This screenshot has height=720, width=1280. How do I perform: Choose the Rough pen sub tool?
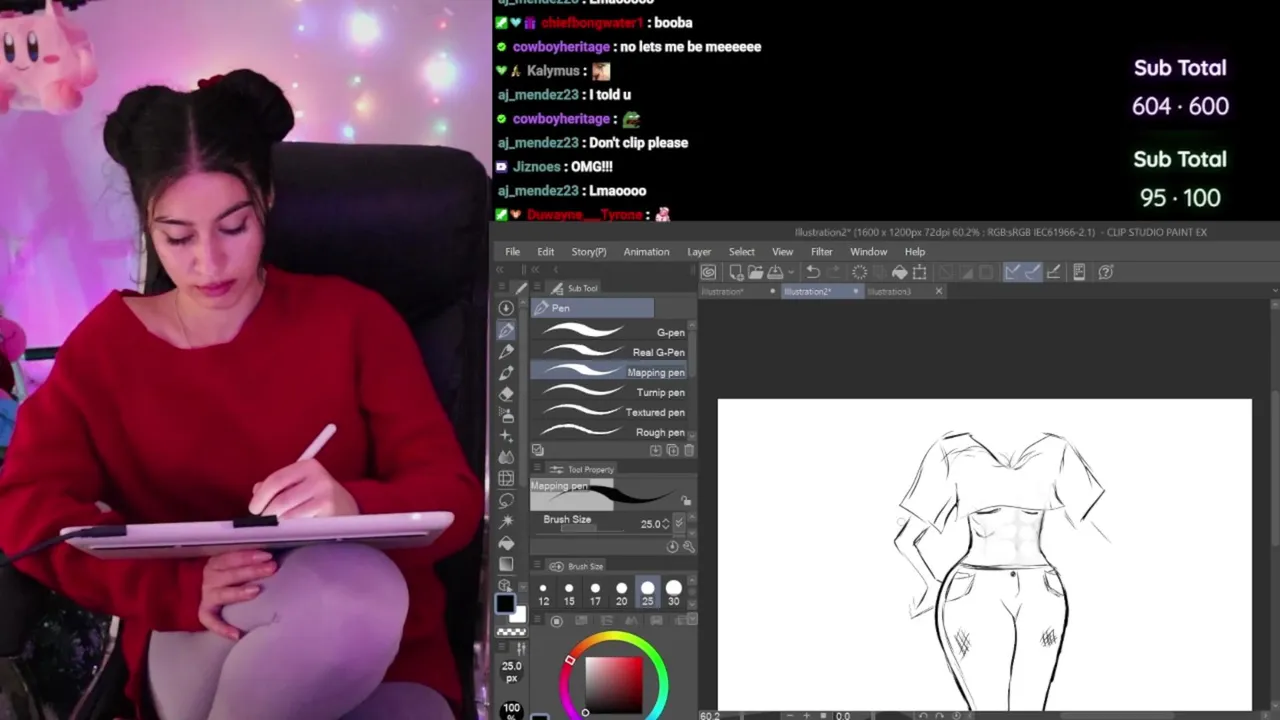coord(610,432)
